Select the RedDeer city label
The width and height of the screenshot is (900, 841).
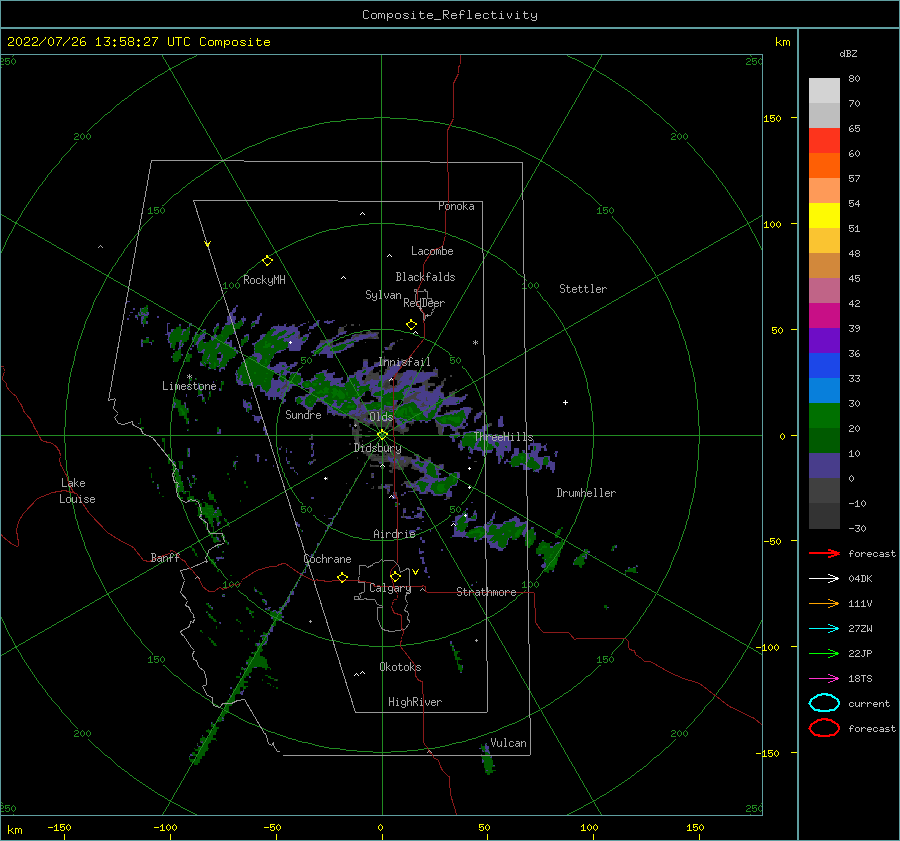[x=424, y=303]
